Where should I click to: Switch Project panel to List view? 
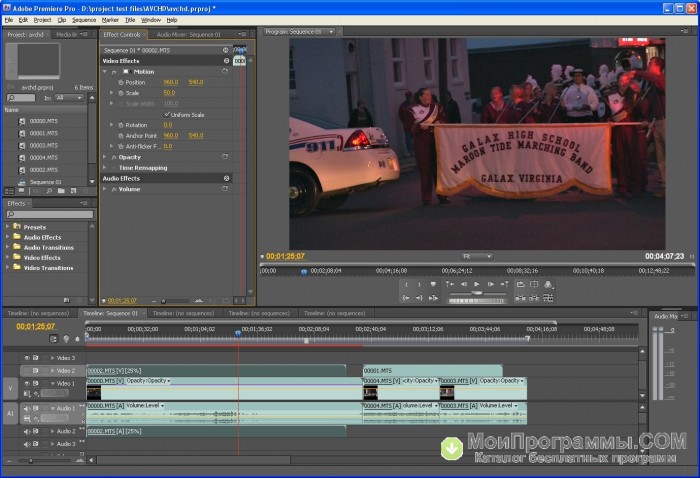point(9,191)
